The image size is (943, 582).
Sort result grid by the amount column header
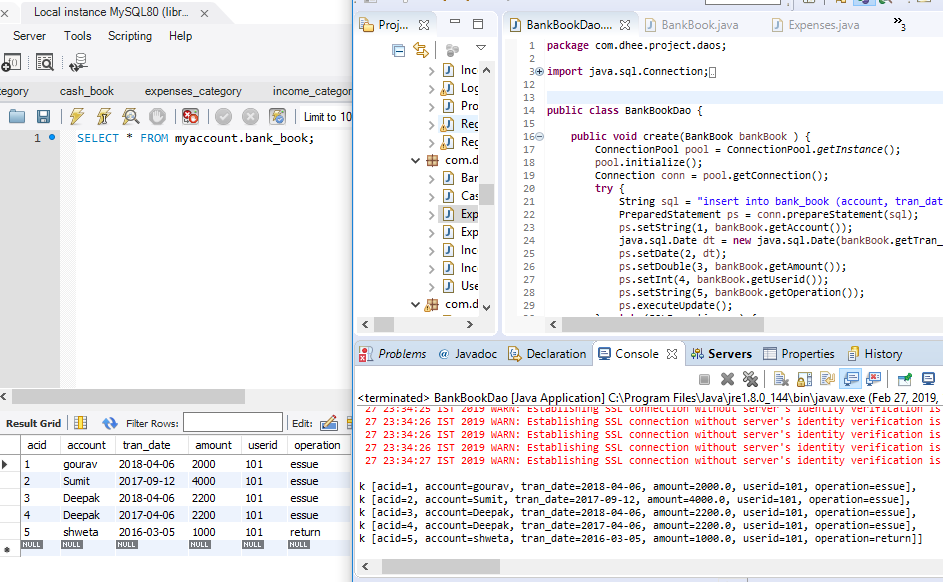click(x=213, y=445)
